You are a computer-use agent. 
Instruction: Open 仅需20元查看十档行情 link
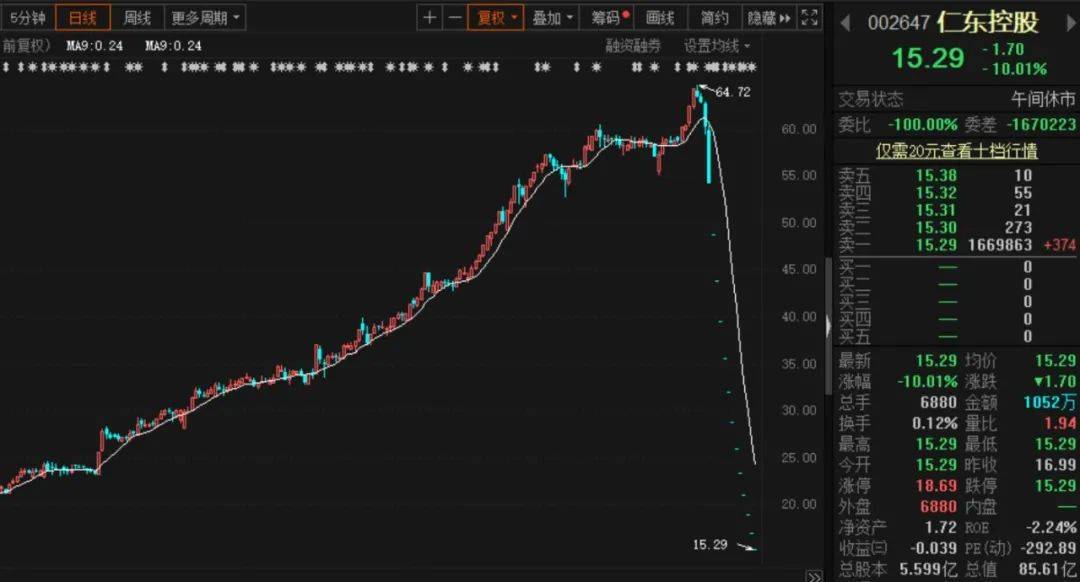click(x=957, y=150)
